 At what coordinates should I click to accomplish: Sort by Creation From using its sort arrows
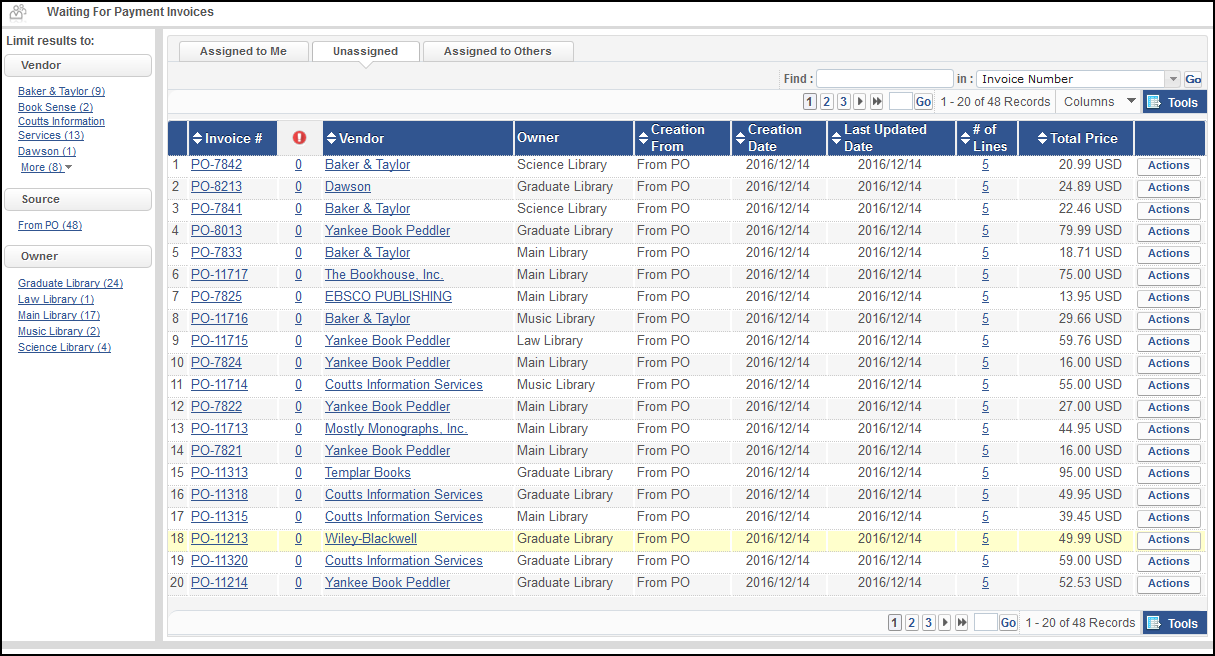point(642,138)
